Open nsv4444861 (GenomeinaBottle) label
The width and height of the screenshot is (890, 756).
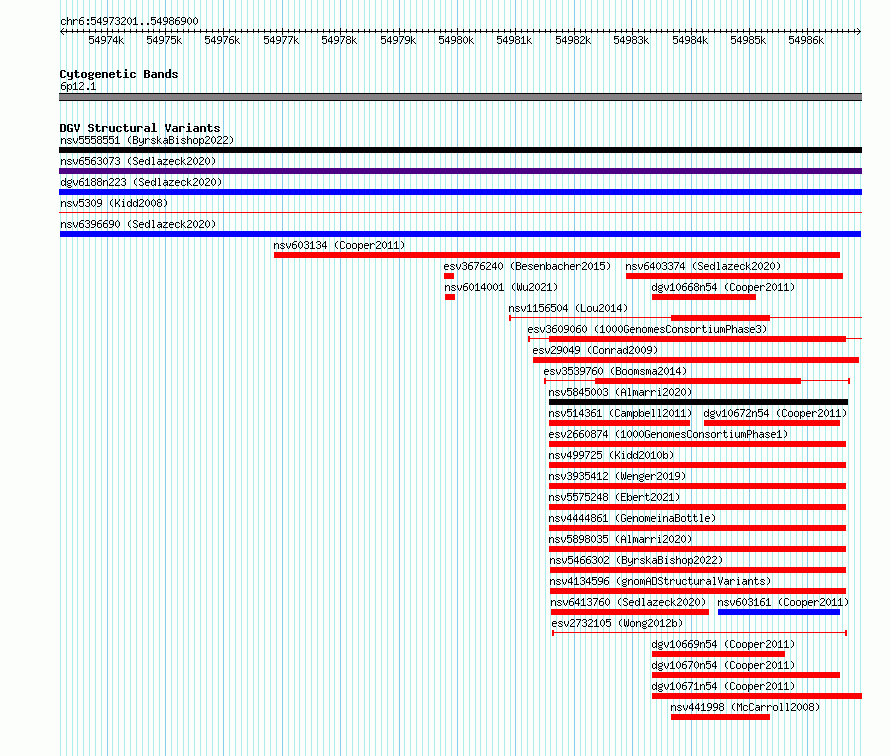point(632,518)
